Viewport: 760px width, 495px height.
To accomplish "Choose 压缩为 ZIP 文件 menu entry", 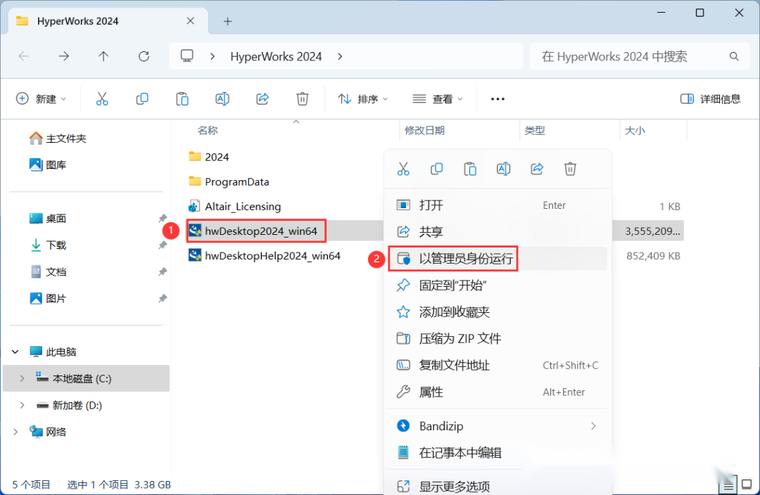I will pos(460,339).
